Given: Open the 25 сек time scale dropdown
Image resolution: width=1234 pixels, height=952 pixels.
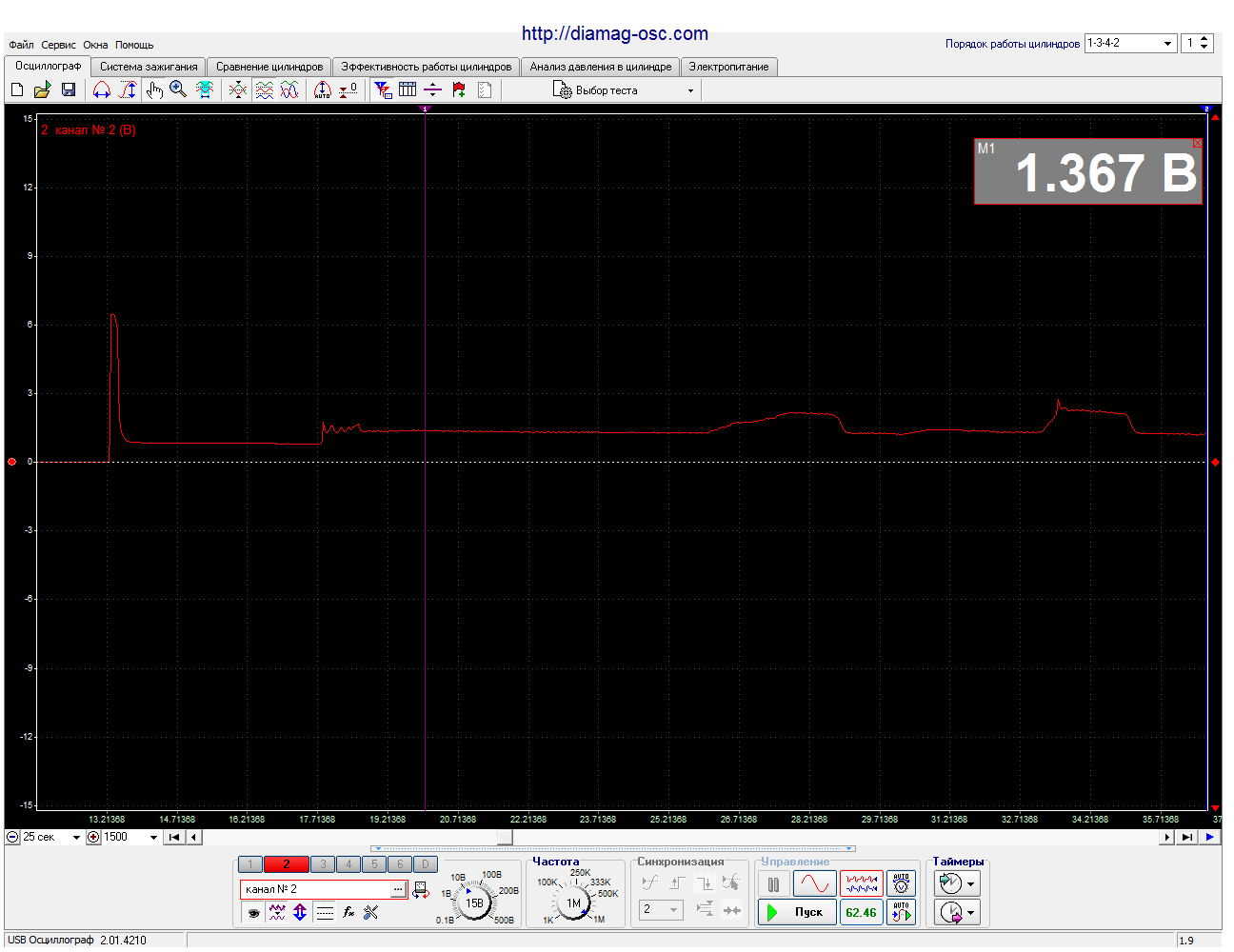Looking at the screenshot, I should point(51,837).
